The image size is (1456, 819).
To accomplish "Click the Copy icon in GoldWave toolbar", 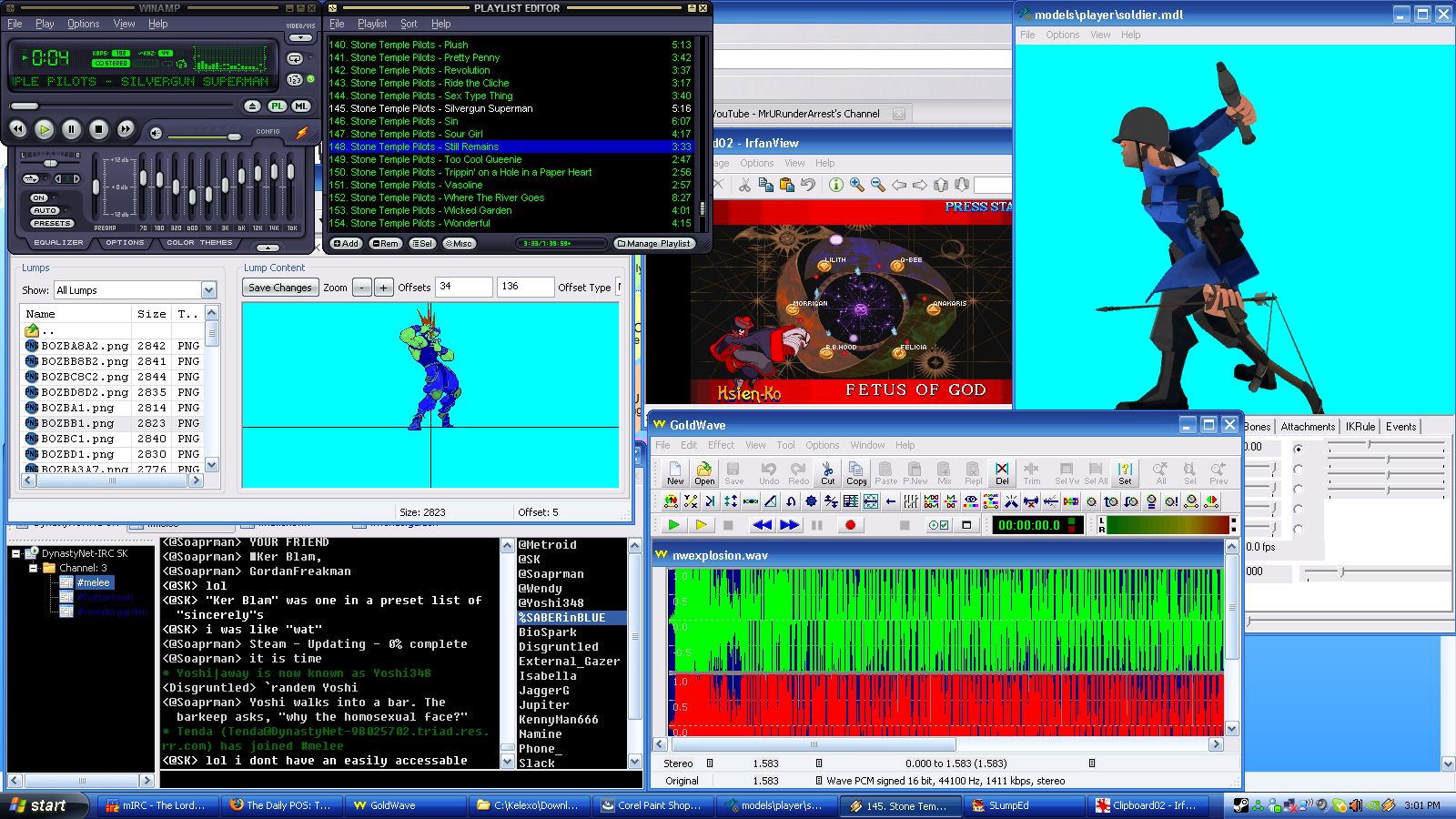I will click(856, 472).
